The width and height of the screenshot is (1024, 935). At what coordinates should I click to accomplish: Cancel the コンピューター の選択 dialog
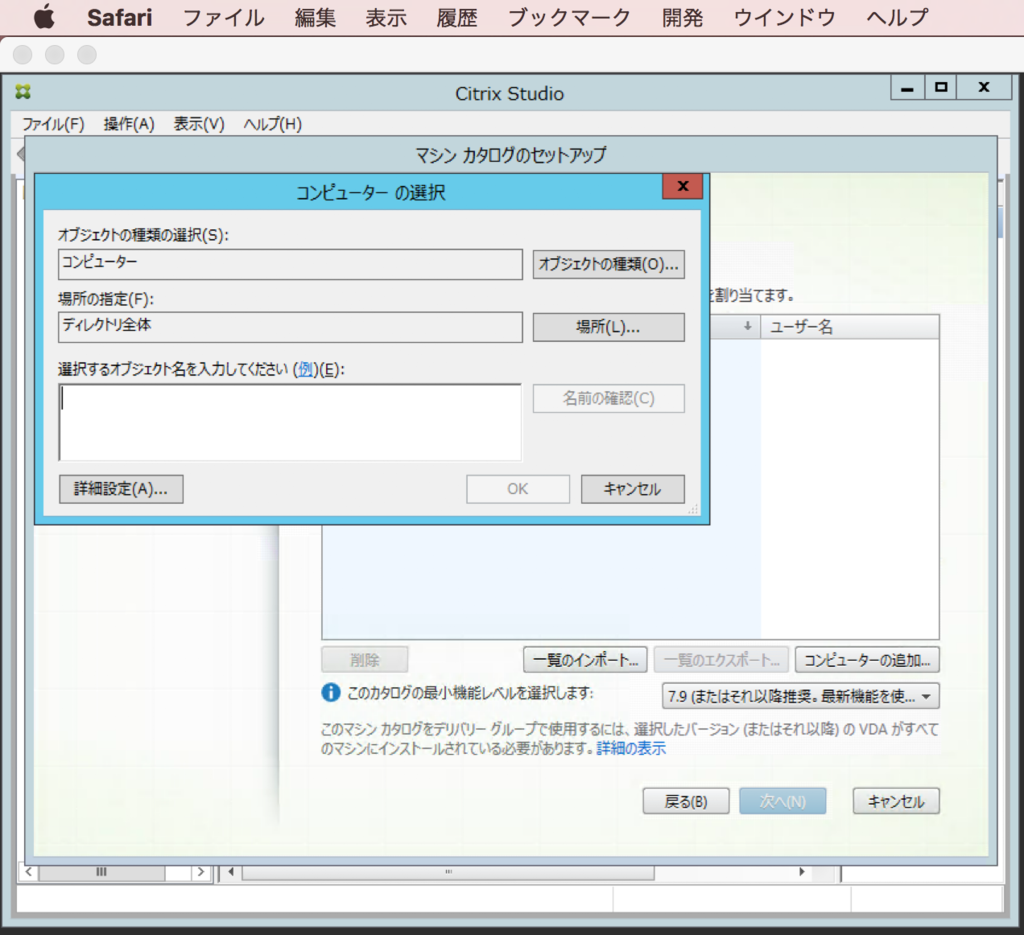pos(633,489)
